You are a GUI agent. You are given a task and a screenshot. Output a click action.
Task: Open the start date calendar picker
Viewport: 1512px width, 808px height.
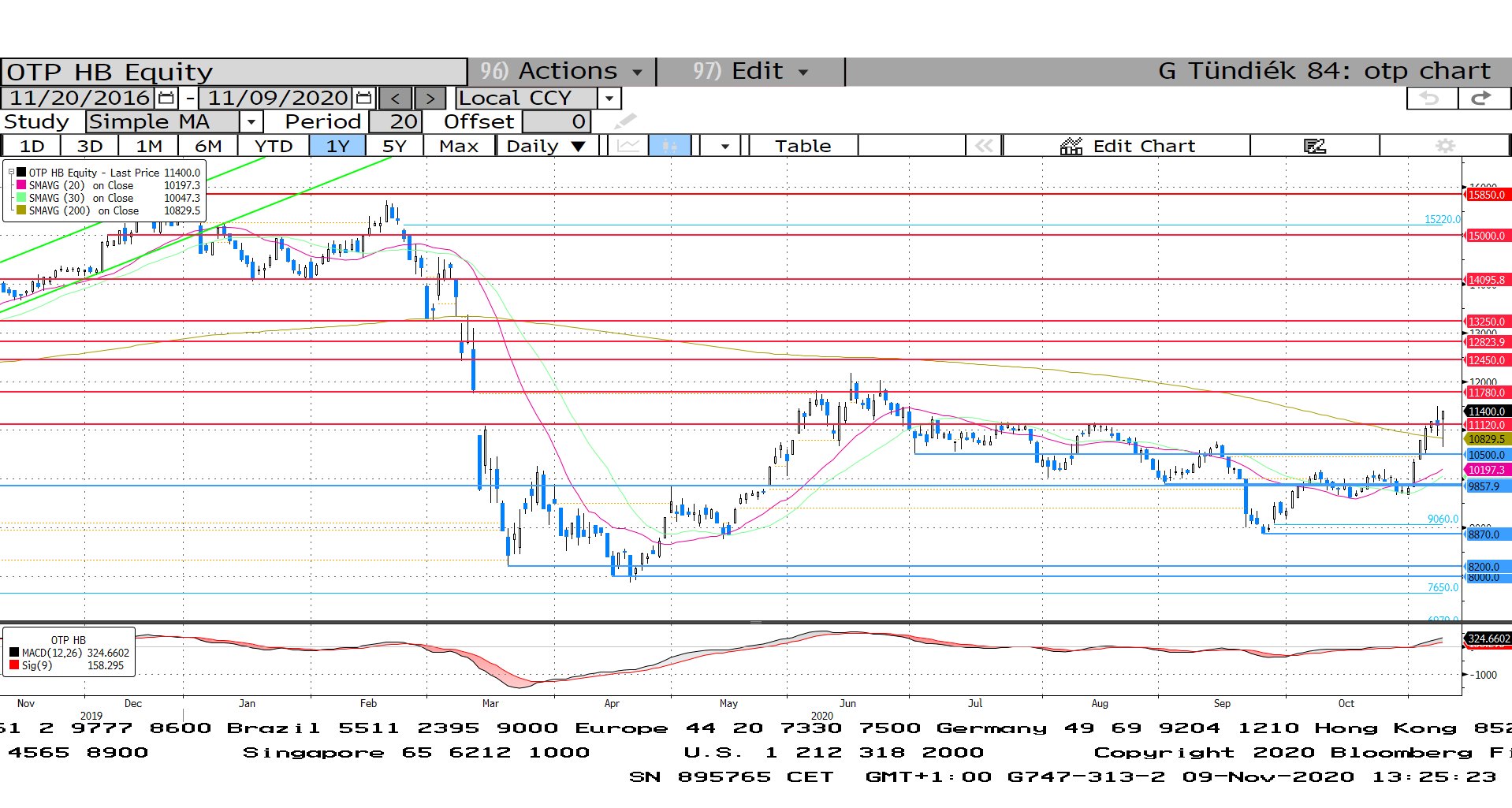(166, 98)
